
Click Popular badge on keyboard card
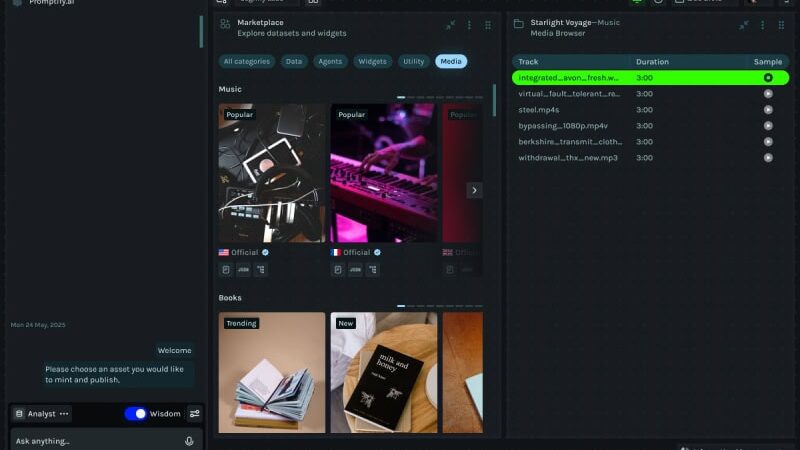pyautogui.click(x=352, y=115)
